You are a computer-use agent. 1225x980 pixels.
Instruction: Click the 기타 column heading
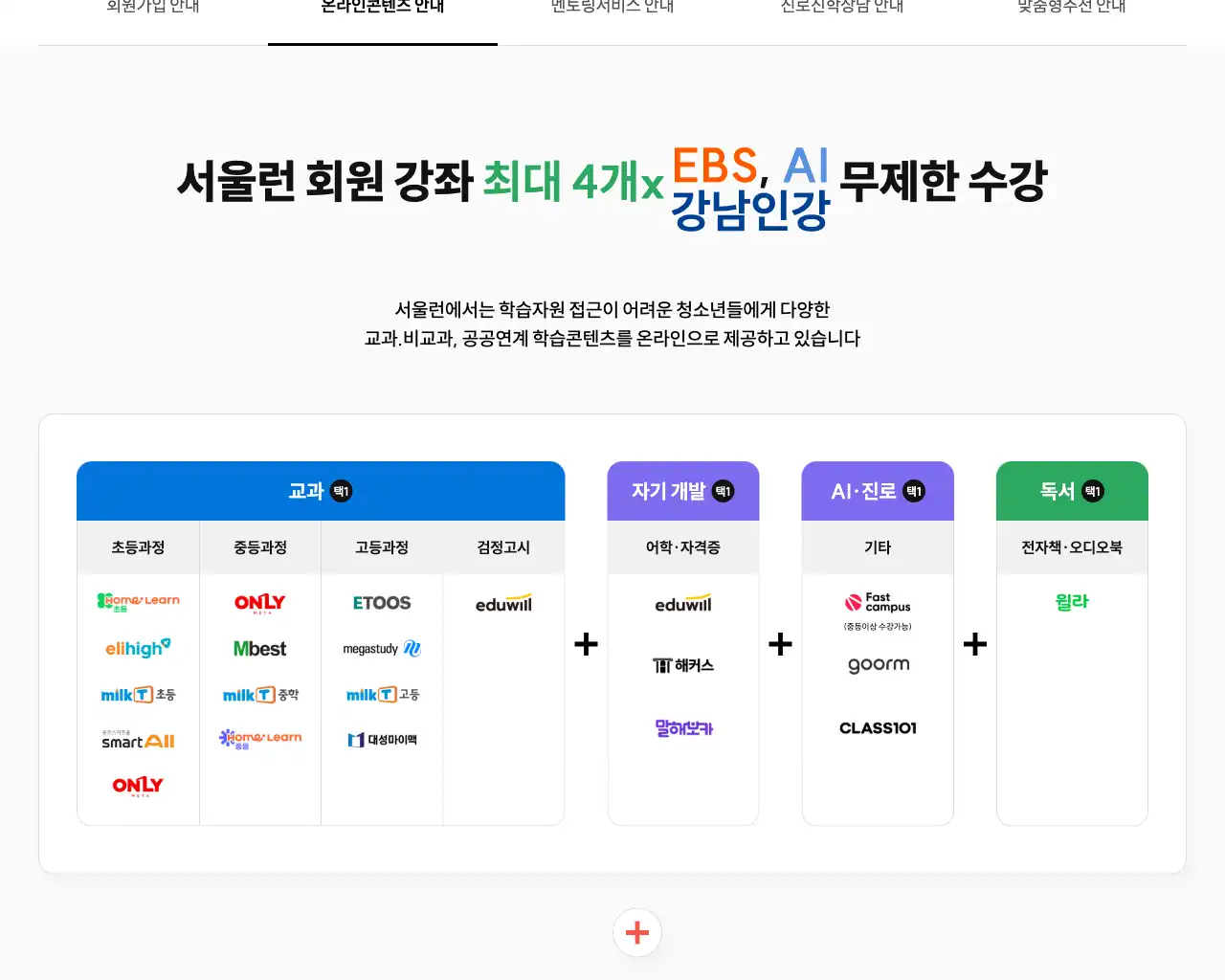(x=878, y=547)
